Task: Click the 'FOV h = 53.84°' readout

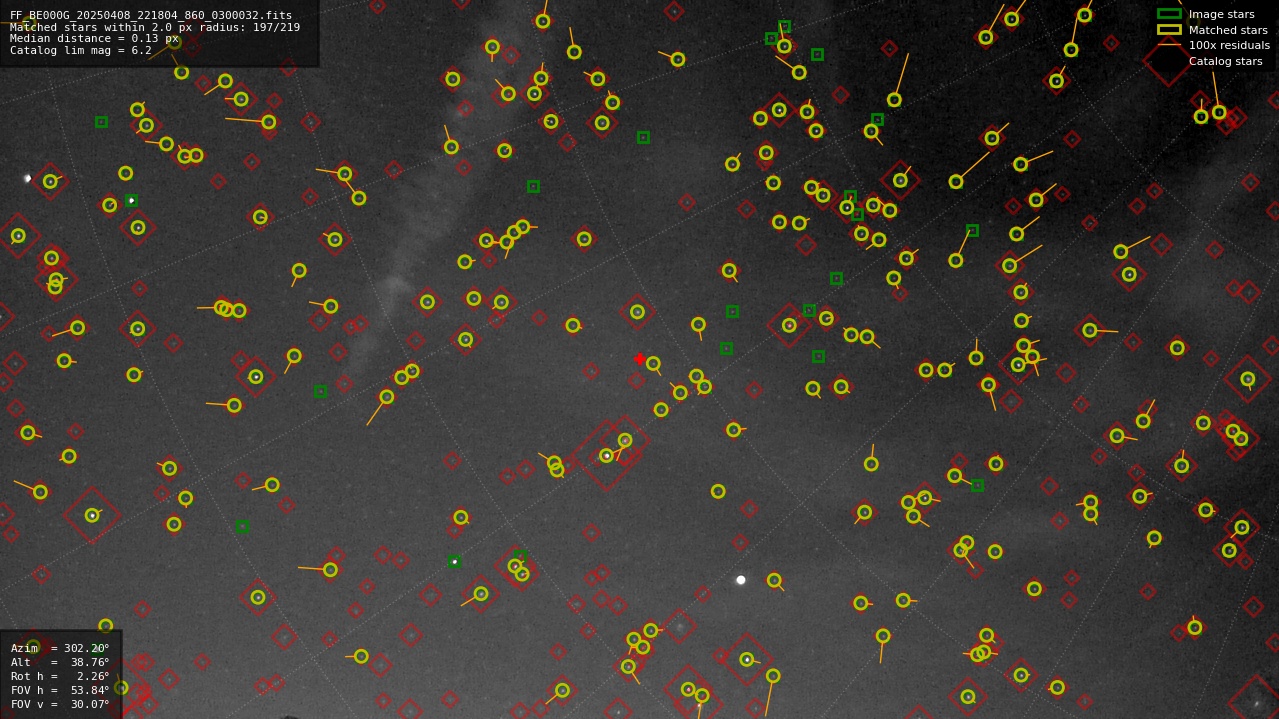Action: (60, 690)
